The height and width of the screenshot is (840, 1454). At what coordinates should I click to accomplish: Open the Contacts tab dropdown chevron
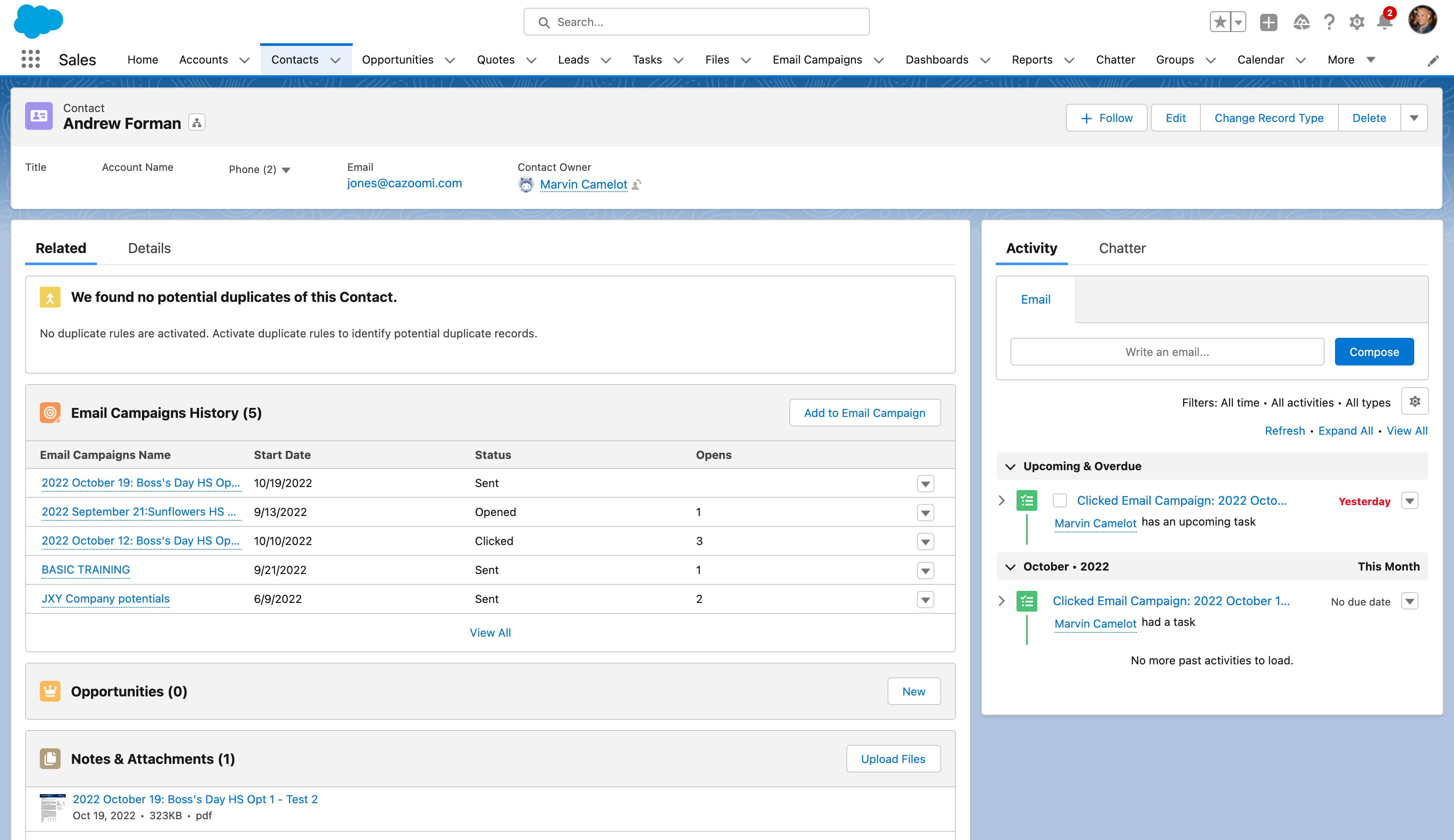coord(335,60)
